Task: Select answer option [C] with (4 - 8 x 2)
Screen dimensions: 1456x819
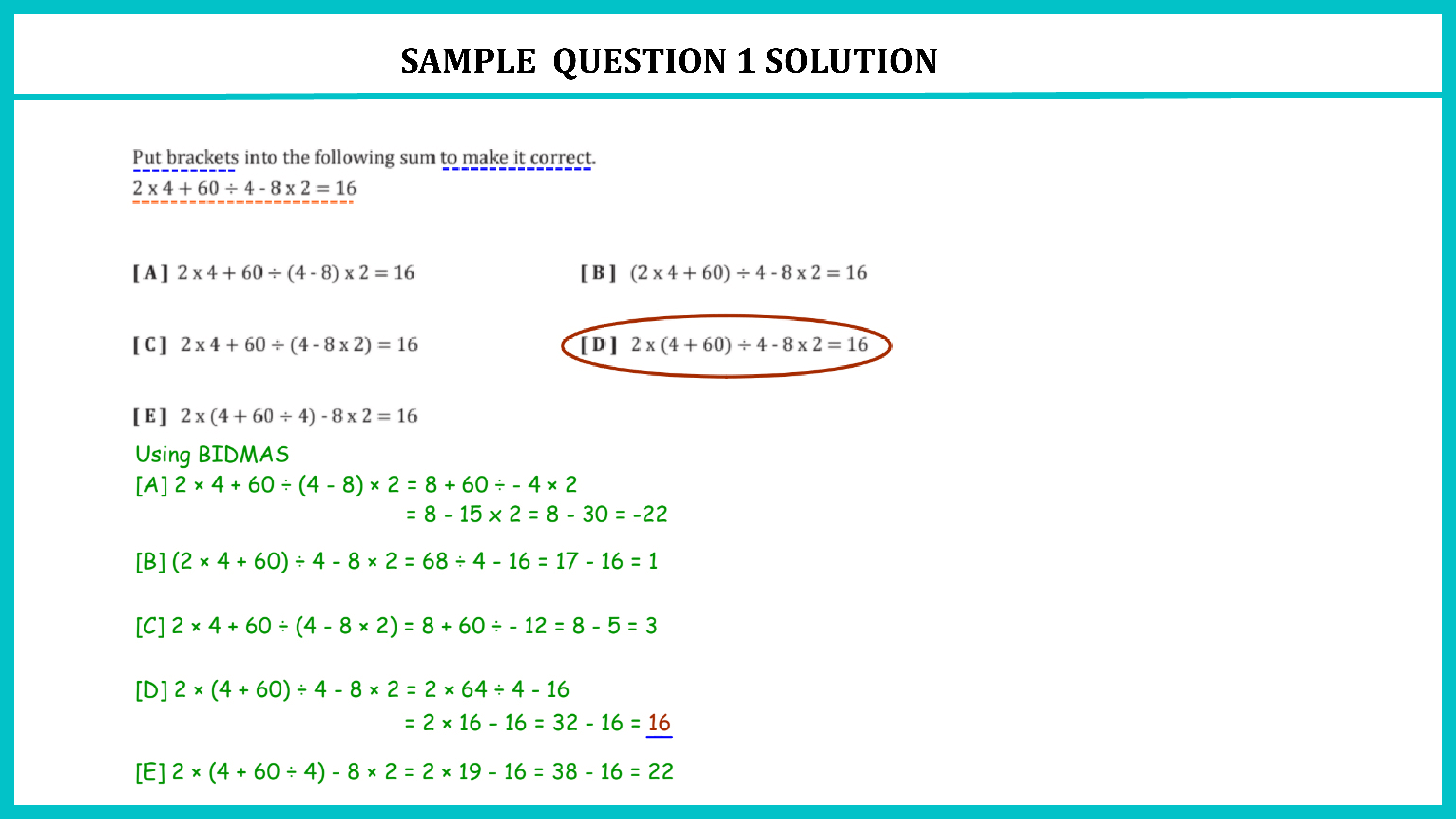Action: [x=275, y=345]
